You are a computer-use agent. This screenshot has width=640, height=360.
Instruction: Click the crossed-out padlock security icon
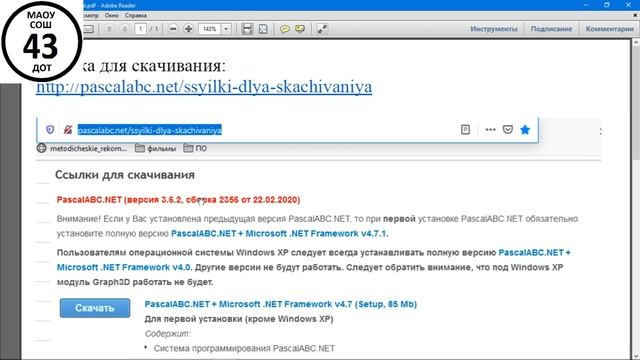tap(68, 130)
